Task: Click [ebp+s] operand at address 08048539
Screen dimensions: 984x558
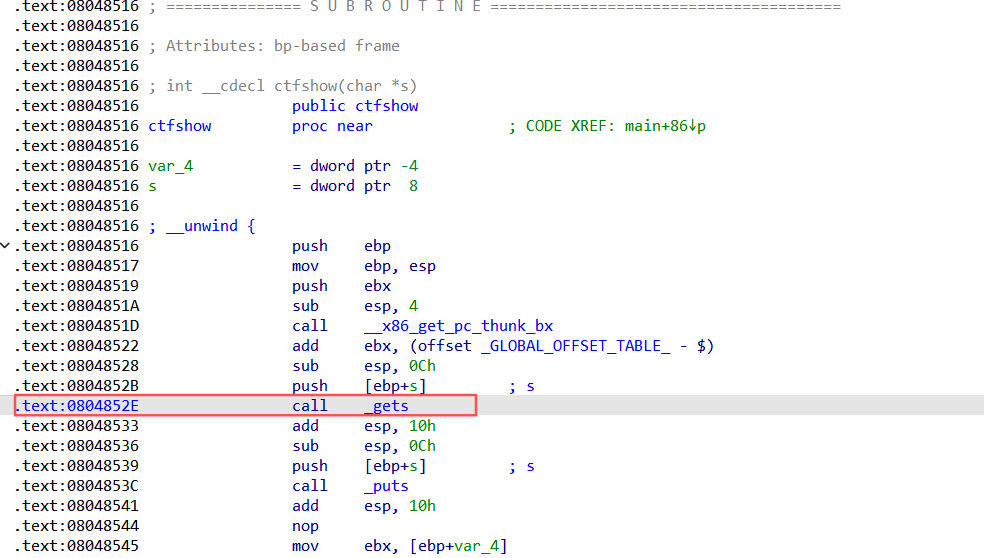Action: 395,466
